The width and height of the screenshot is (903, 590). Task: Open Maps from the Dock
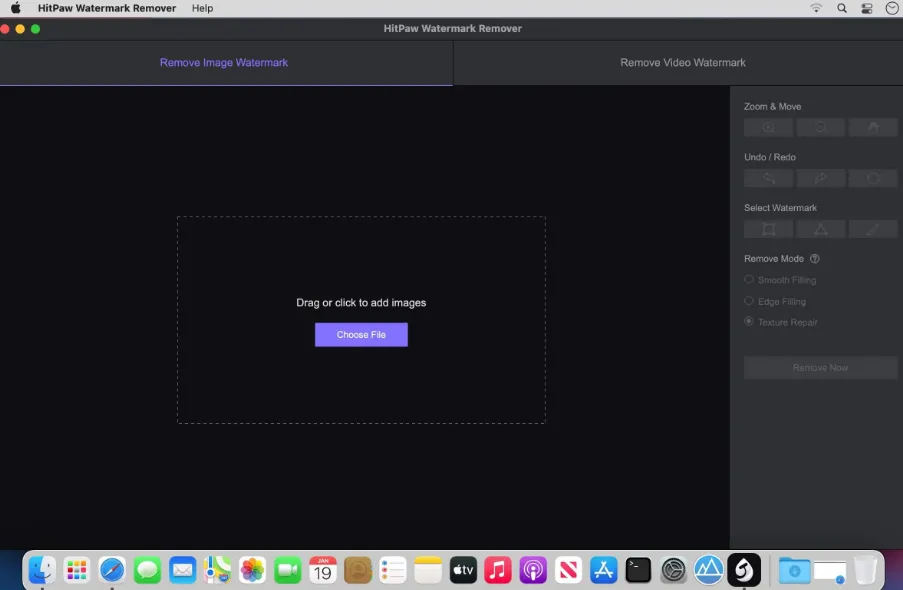217,570
